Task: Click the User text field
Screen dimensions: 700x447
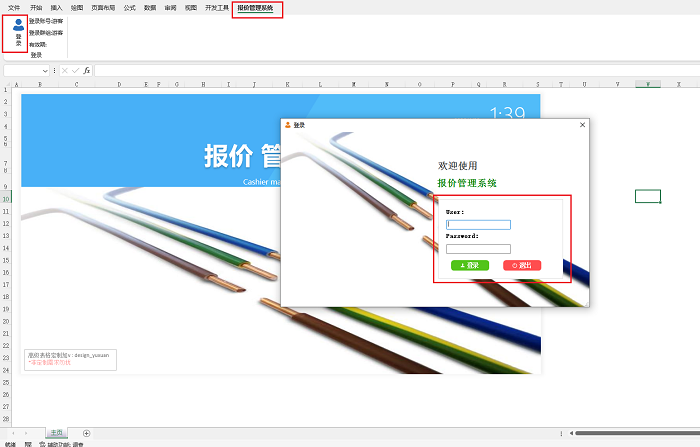Action: tap(478, 225)
